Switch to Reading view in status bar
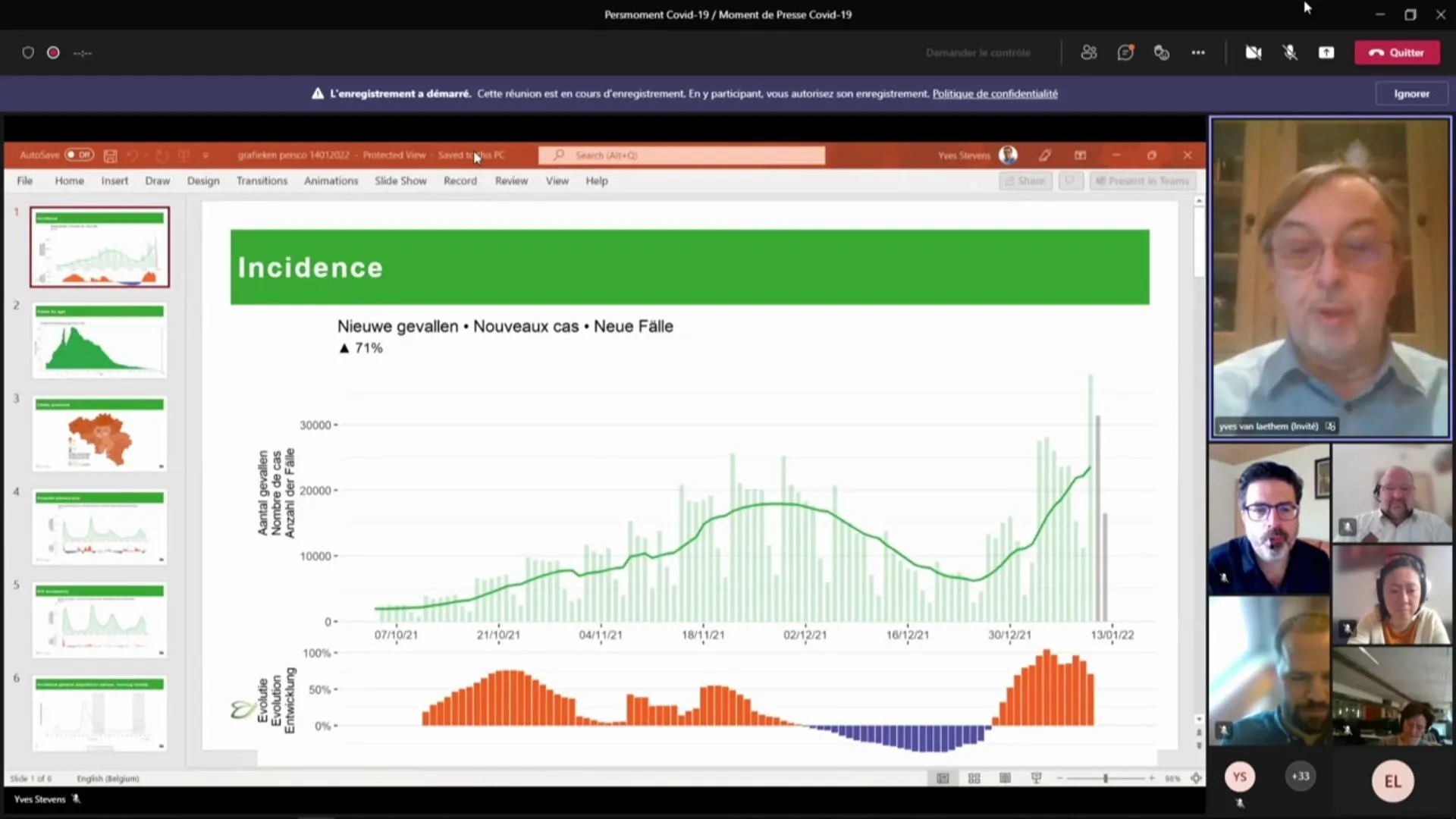The width and height of the screenshot is (1456, 819). coord(1005,778)
